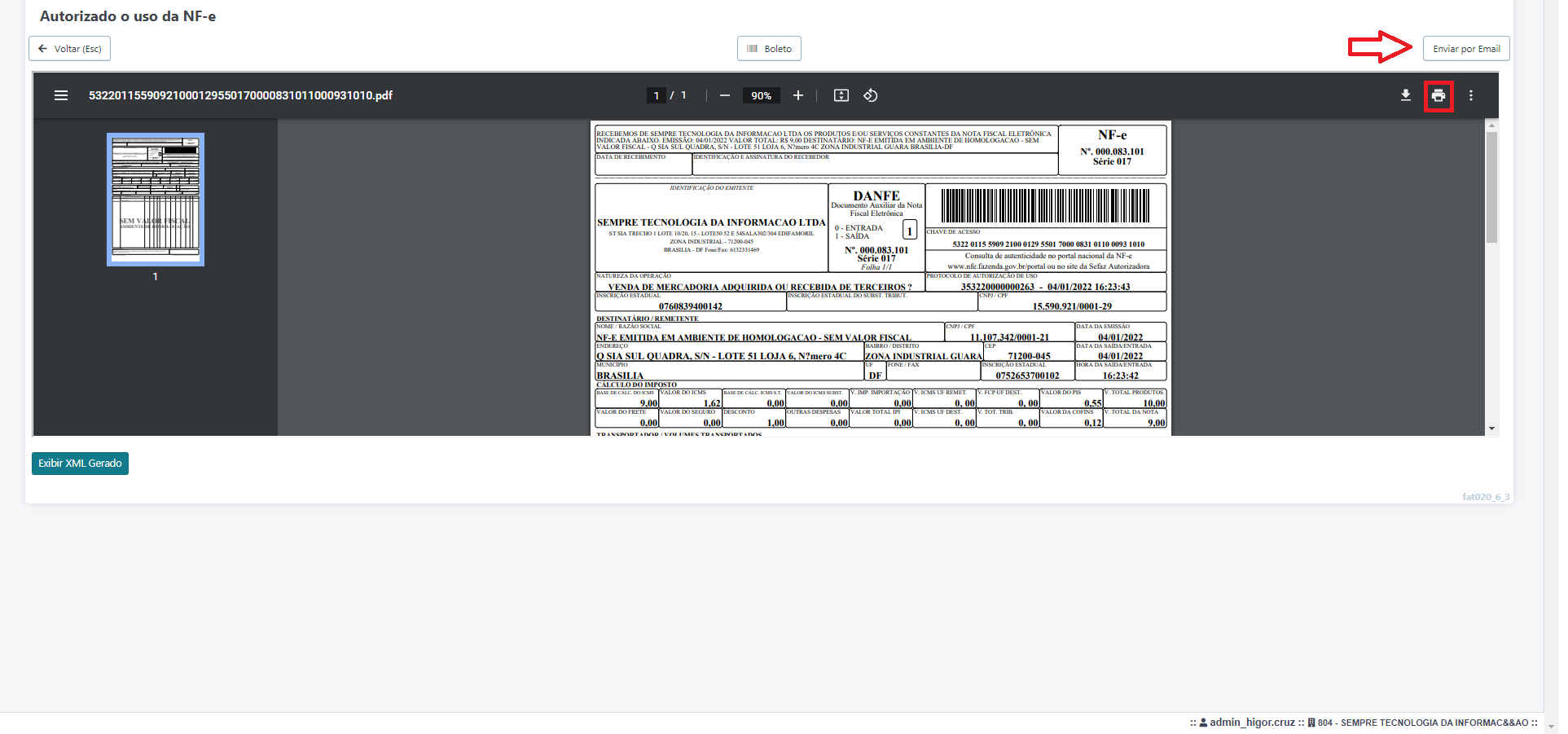Click the zoom out minus icon

(724, 95)
